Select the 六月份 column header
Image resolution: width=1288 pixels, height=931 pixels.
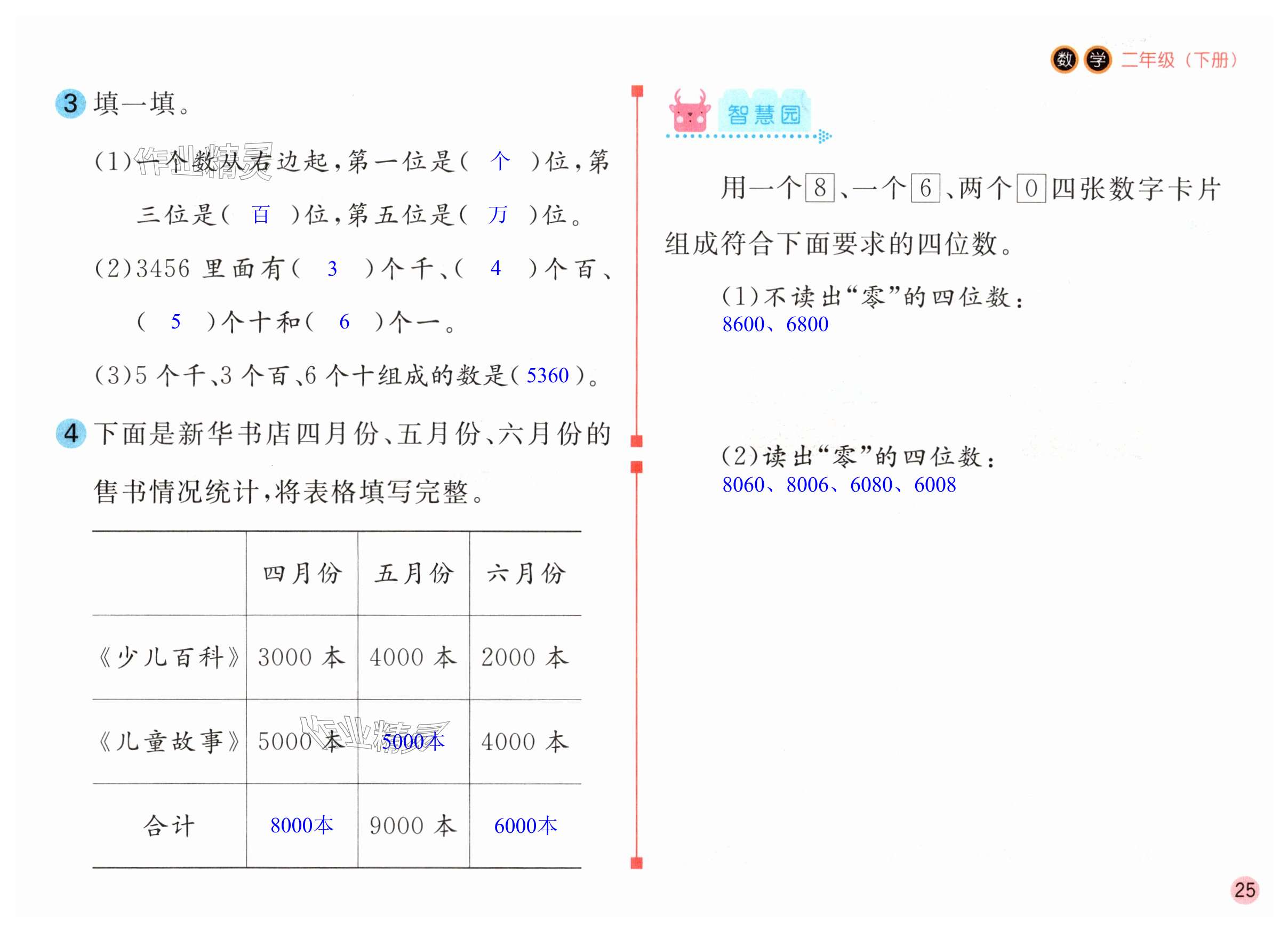pyautogui.click(x=525, y=573)
